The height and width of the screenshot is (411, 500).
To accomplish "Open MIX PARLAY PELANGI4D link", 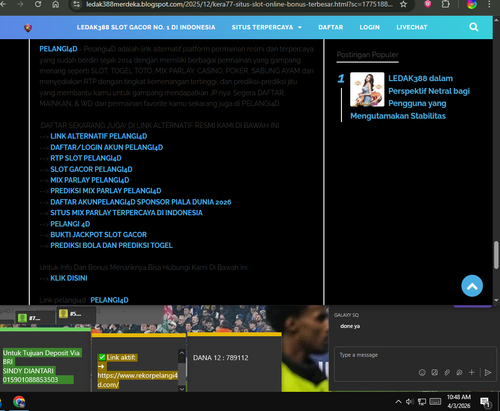I will coord(90,180).
